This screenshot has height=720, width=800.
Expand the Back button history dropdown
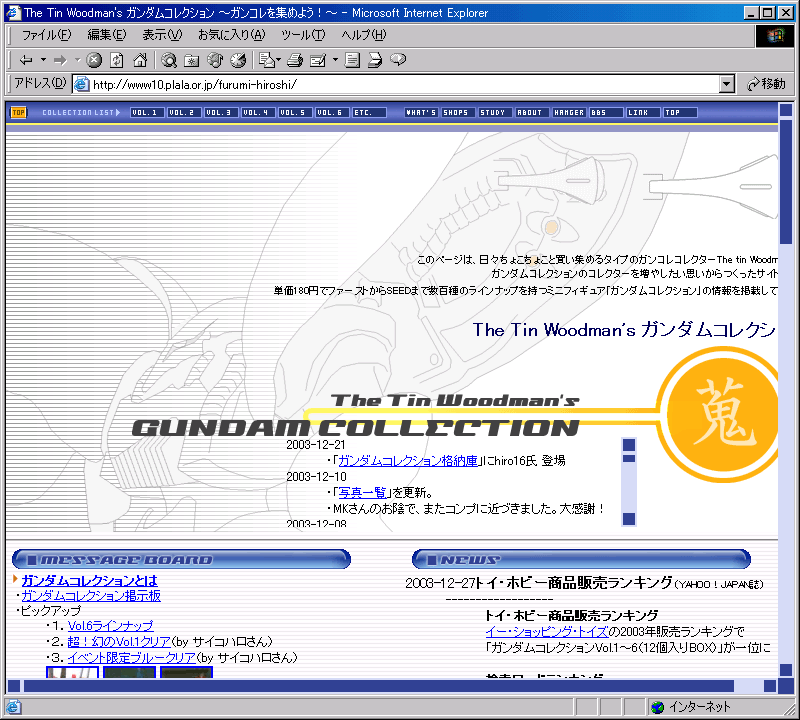click(x=43, y=60)
